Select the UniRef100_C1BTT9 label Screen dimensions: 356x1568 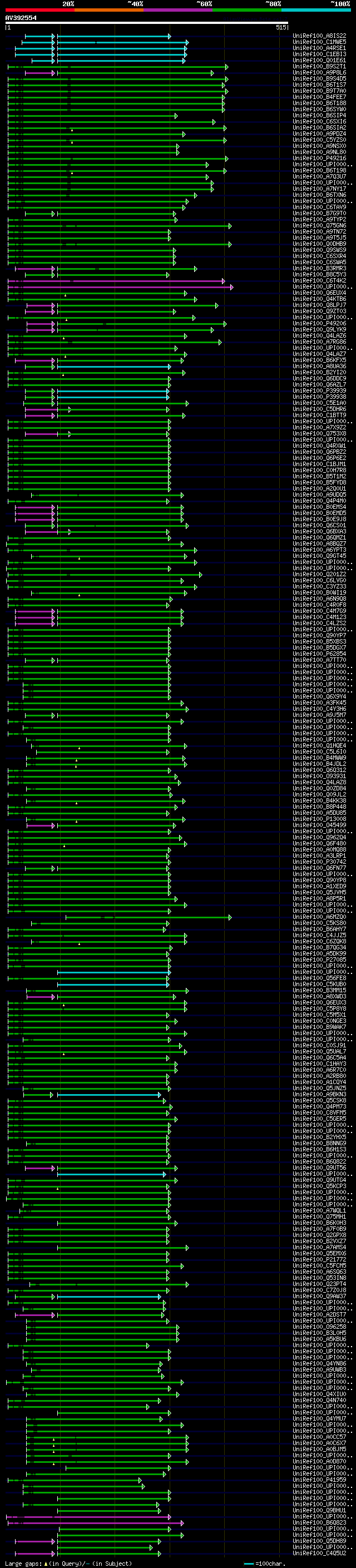tap(319, 415)
